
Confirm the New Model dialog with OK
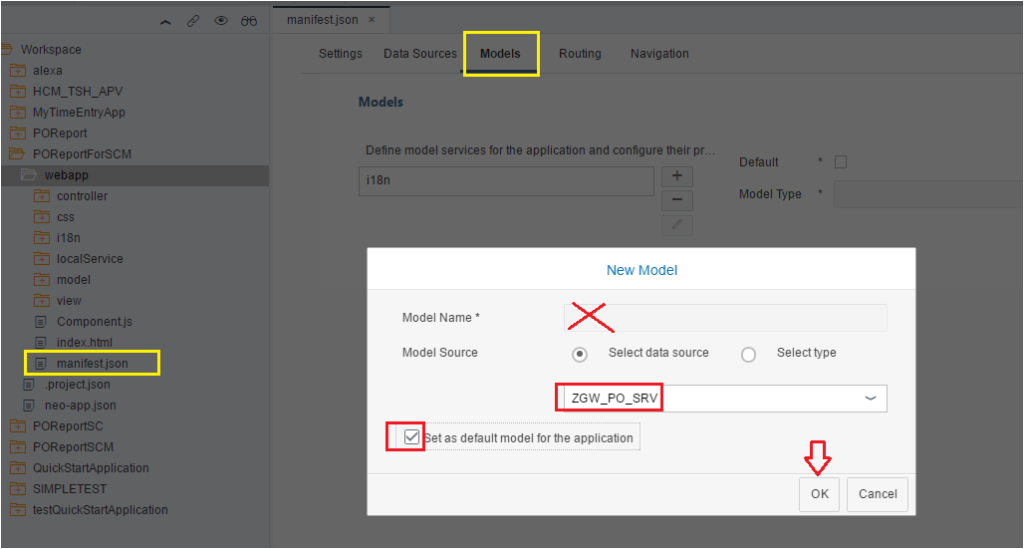coord(820,494)
